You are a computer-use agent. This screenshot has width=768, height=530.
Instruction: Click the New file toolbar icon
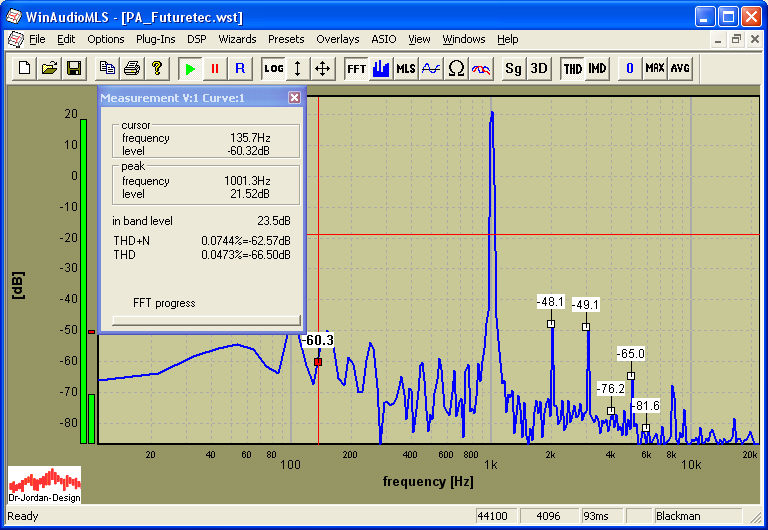(x=25, y=68)
